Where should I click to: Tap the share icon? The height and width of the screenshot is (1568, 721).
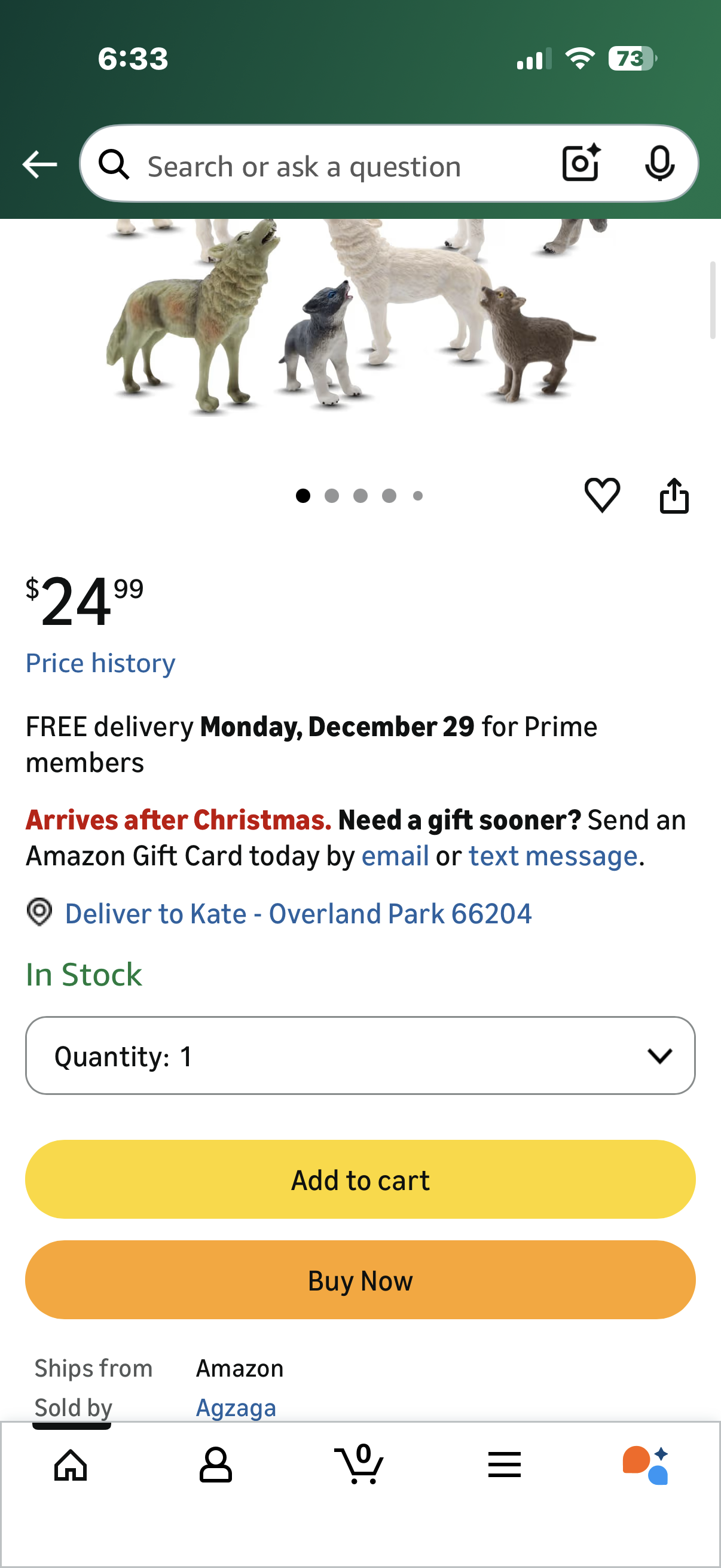(674, 496)
